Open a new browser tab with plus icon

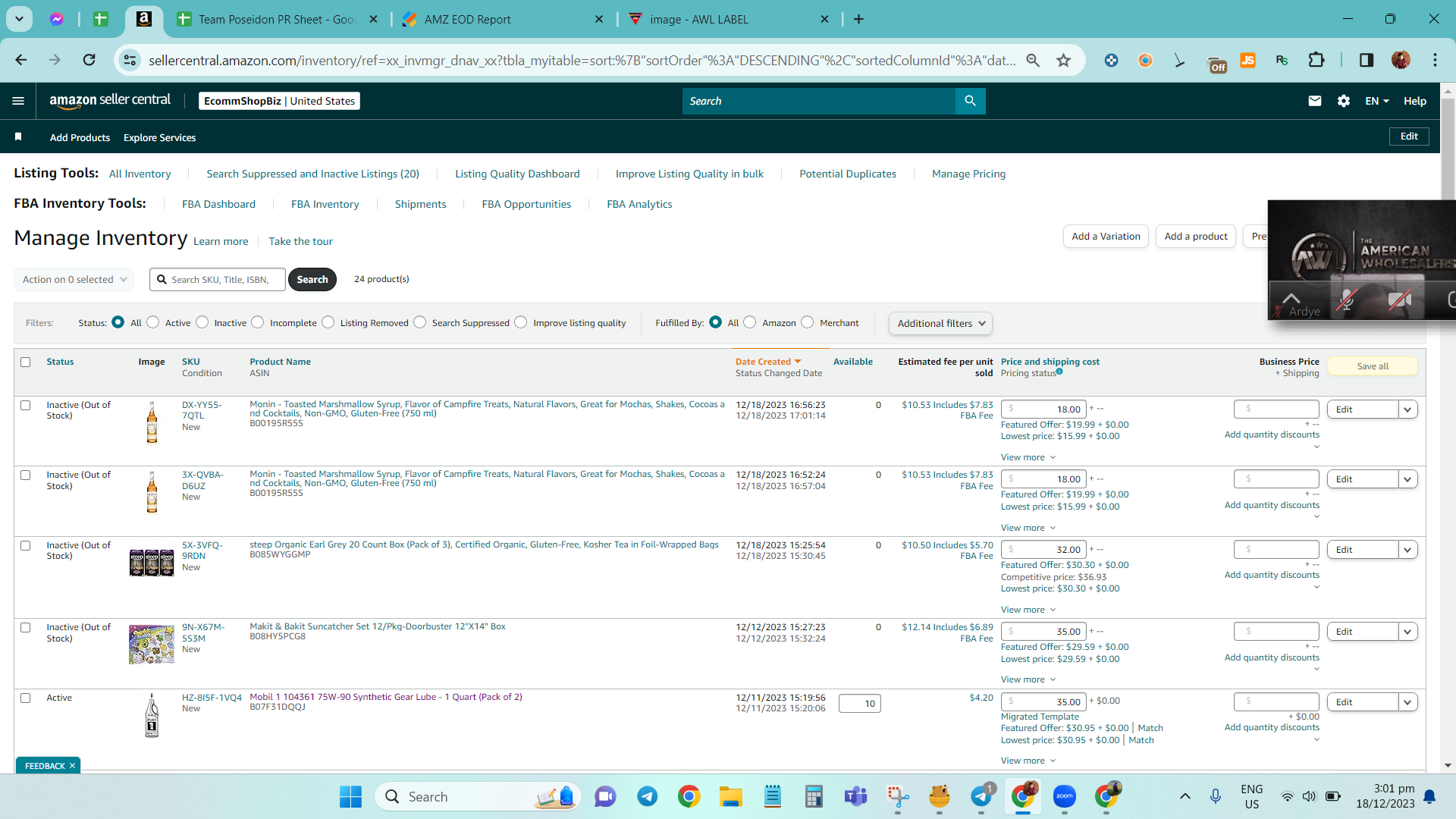coord(858,19)
